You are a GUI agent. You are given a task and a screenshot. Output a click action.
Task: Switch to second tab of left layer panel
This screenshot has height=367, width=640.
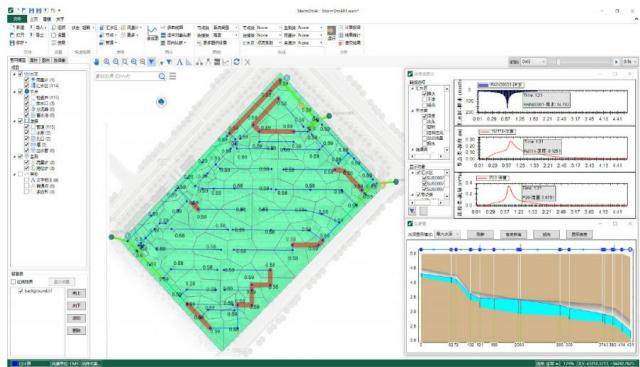pos(34,60)
